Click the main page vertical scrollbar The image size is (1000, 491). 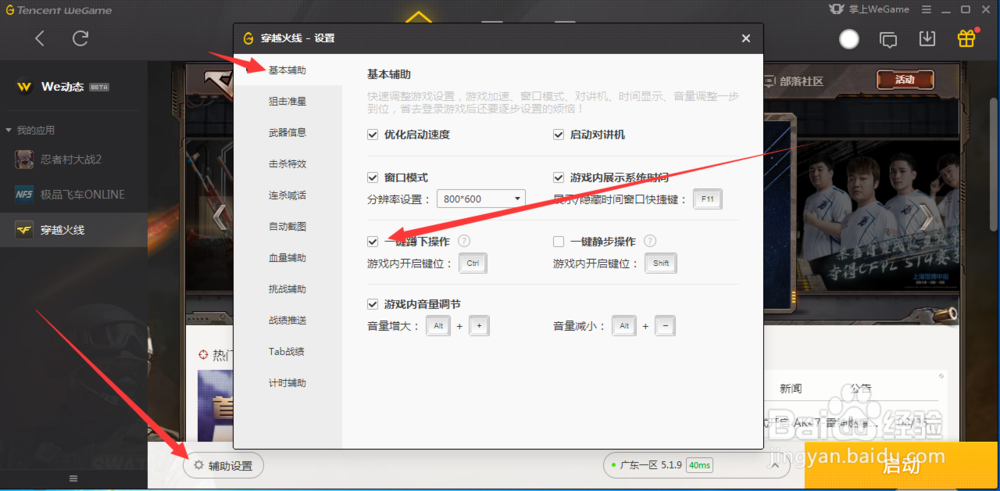994,163
